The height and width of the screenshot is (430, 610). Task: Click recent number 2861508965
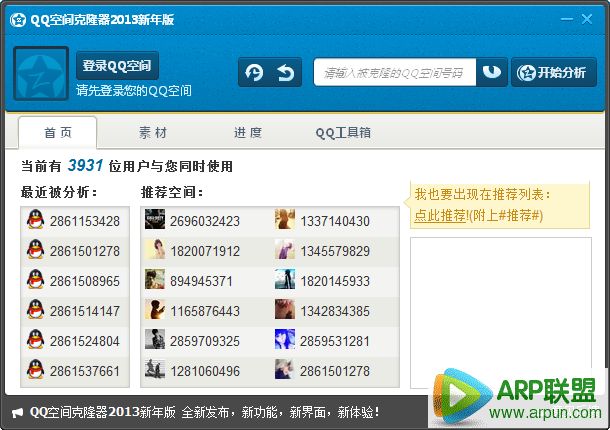pyautogui.click(x=84, y=281)
